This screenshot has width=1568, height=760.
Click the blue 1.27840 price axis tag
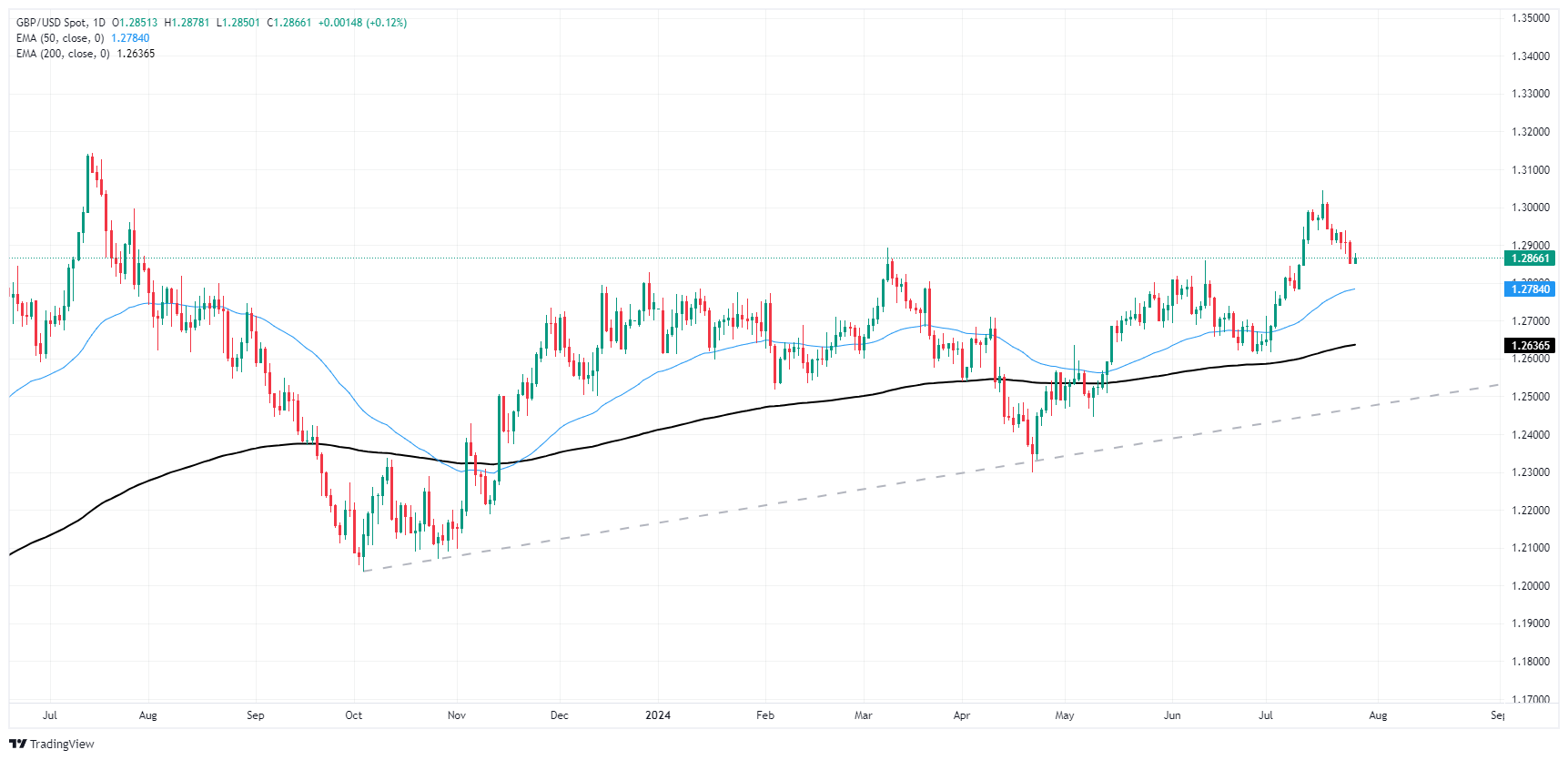[1530, 289]
